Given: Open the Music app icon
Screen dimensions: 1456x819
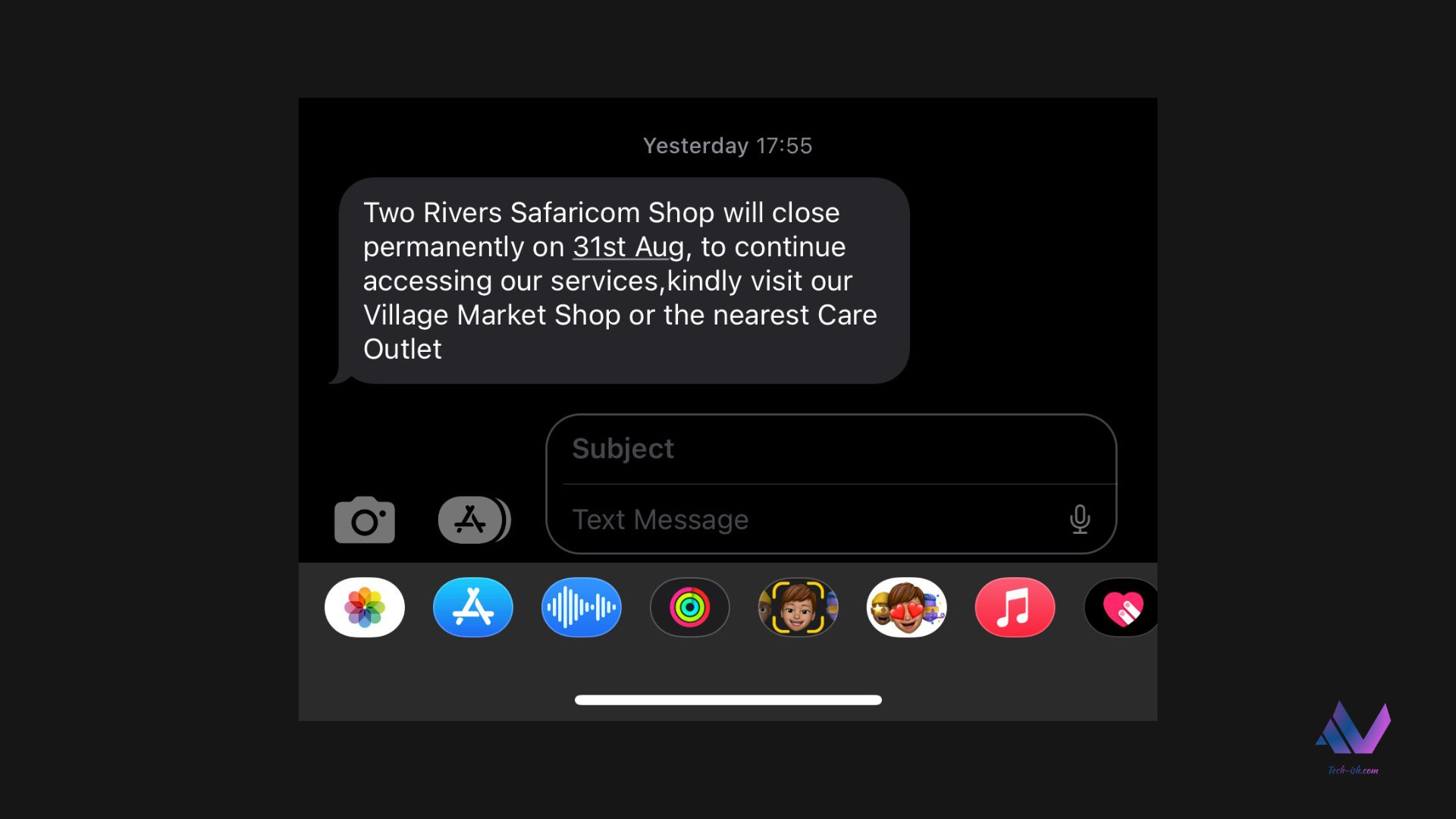Looking at the screenshot, I should point(1015,607).
